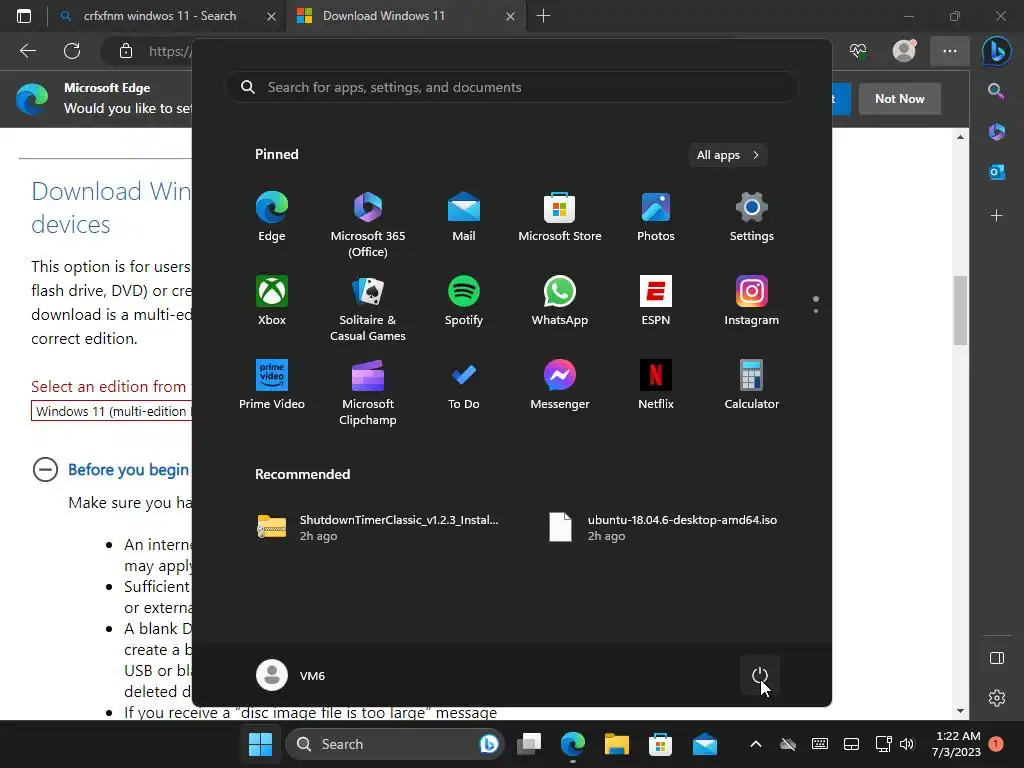Go back in Edge browser

point(28,51)
